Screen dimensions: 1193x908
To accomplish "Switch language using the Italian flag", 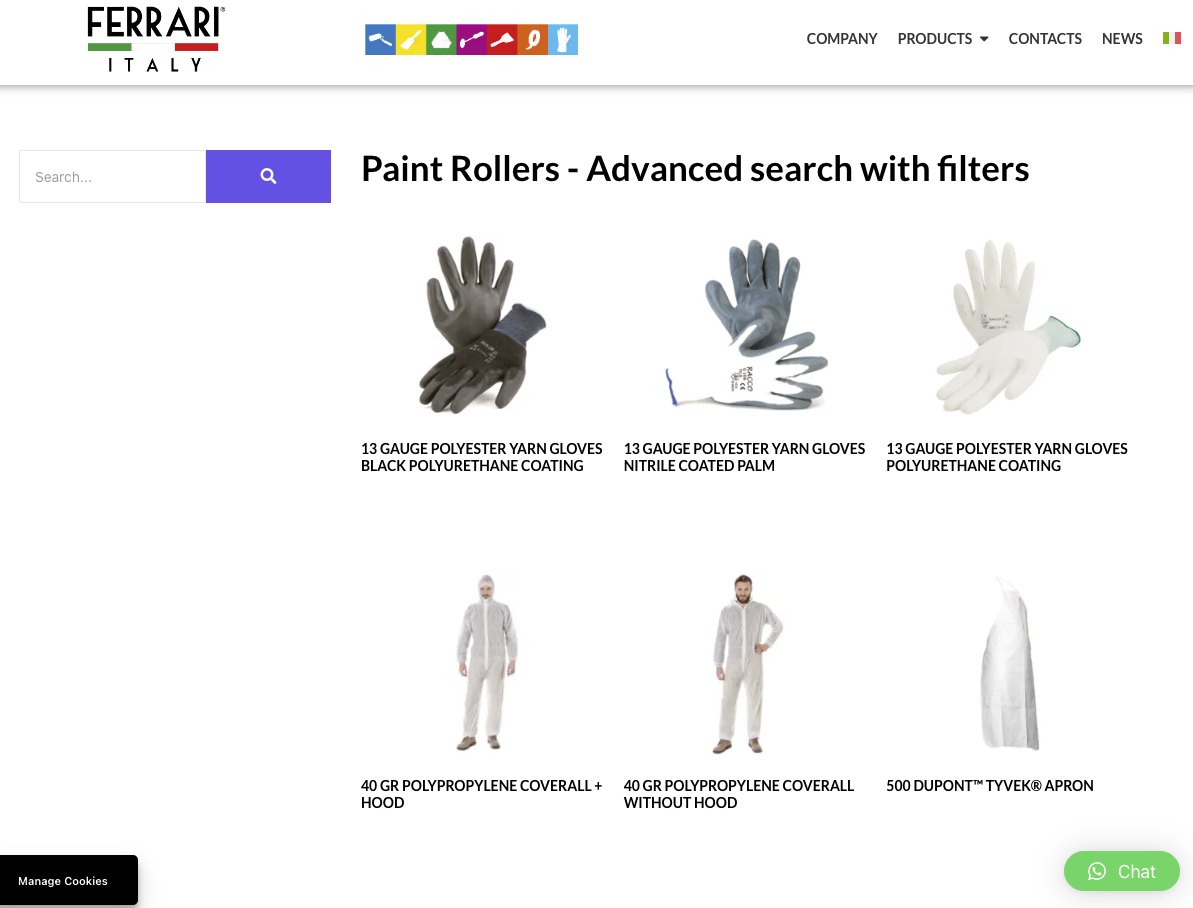I will [x=1172, y=38].
